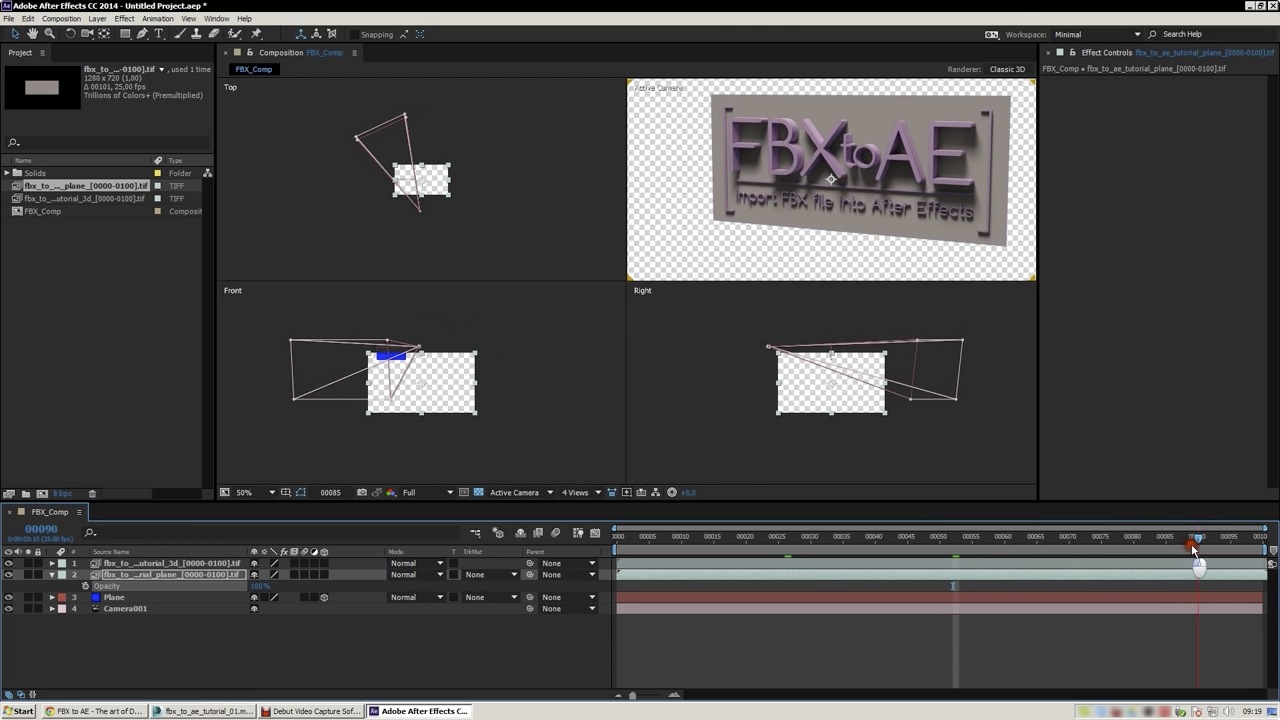This screenshot has width=1280, height=720.
Task: Open the 4 Views layout dropdown
Action: pos(577,492)
